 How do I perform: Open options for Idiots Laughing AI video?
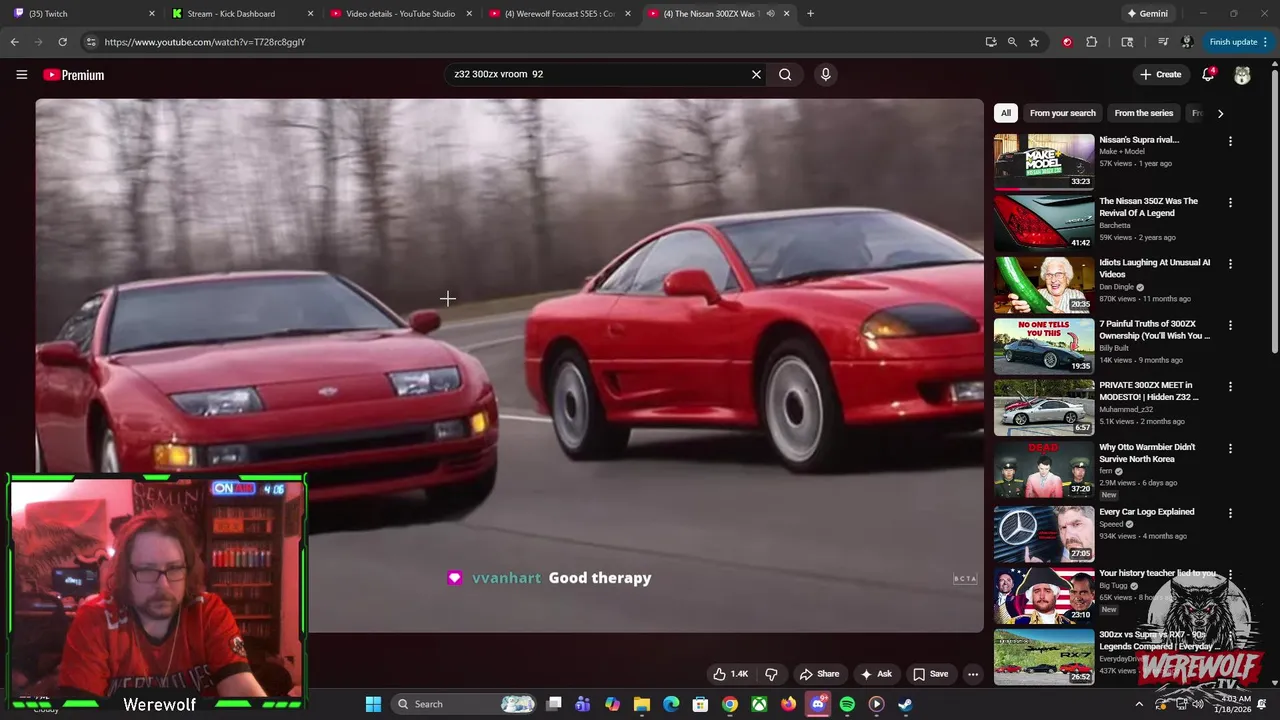coord(1230,264)
